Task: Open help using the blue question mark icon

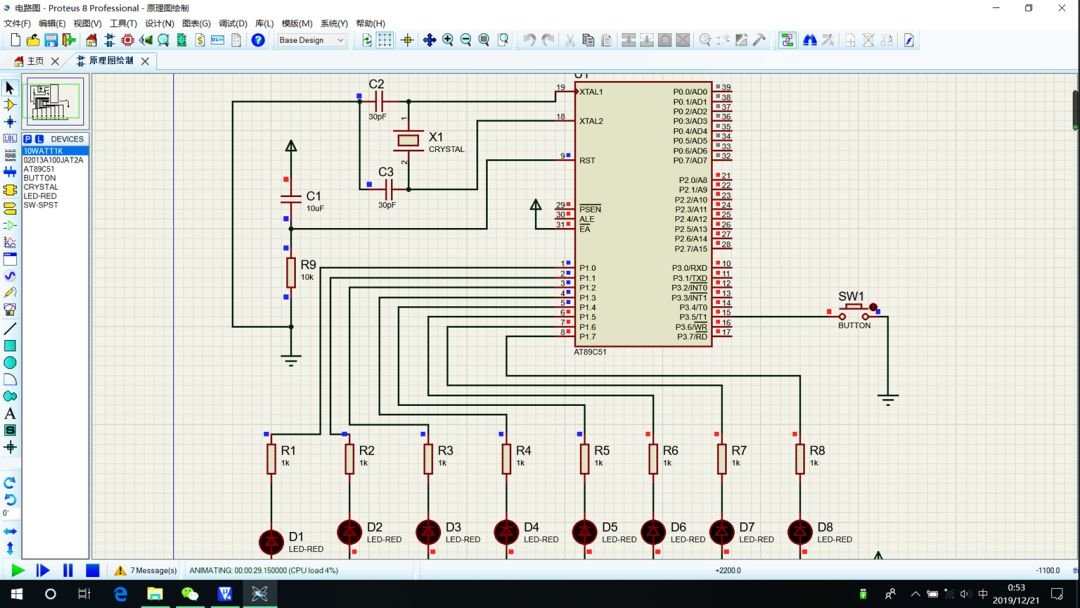Action: tap(258, 41)
